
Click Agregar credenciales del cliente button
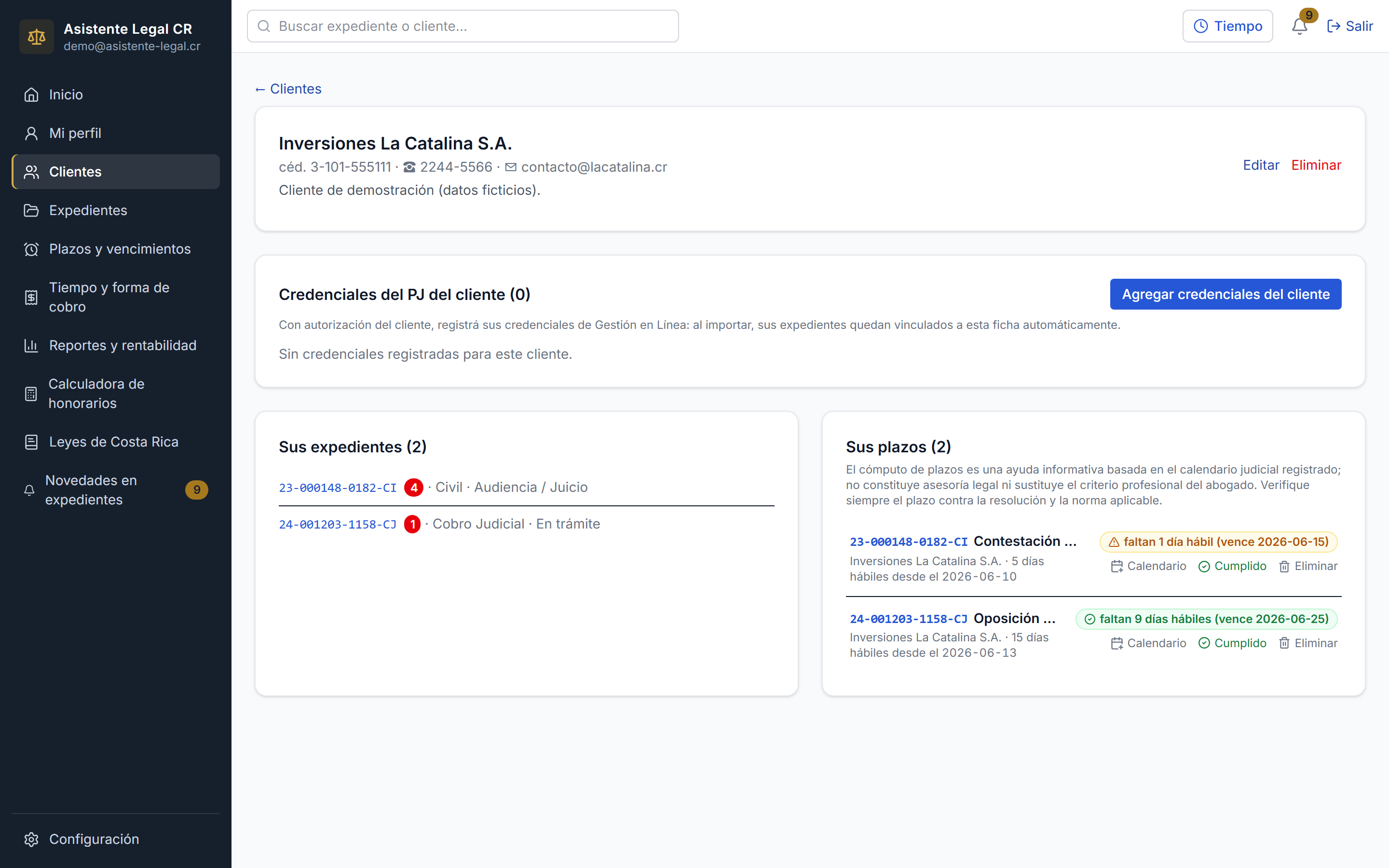point(1226,294)
